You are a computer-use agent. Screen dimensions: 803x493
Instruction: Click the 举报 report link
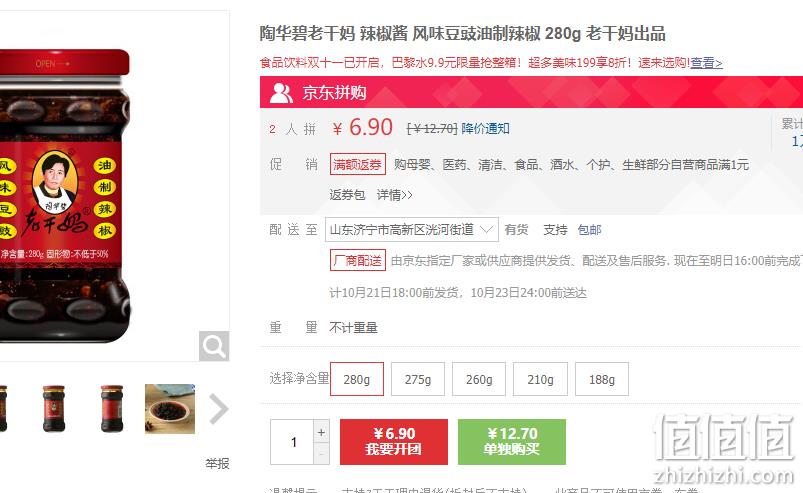[217, 464]
